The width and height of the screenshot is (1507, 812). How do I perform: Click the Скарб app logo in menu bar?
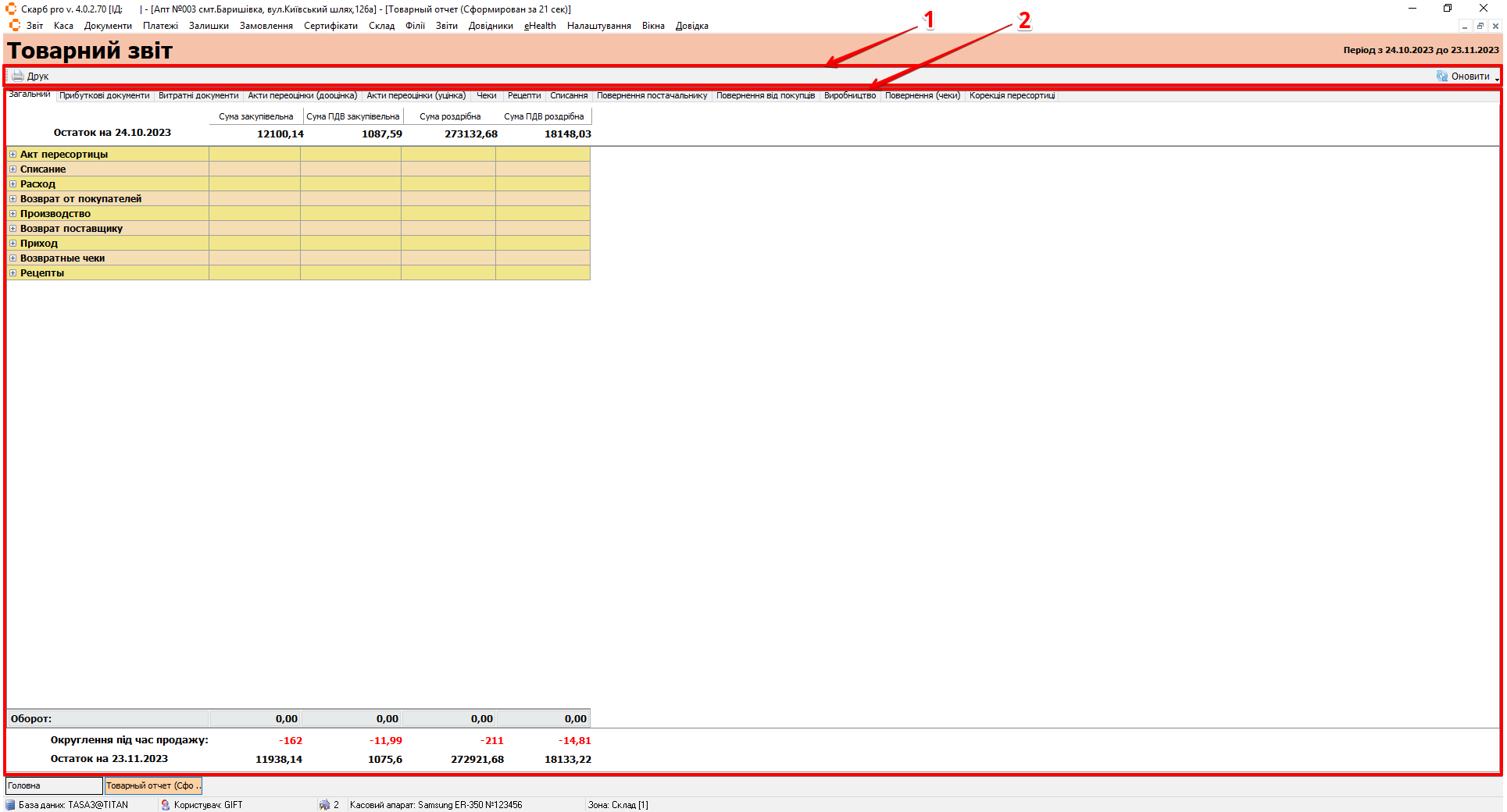(14, 26)
